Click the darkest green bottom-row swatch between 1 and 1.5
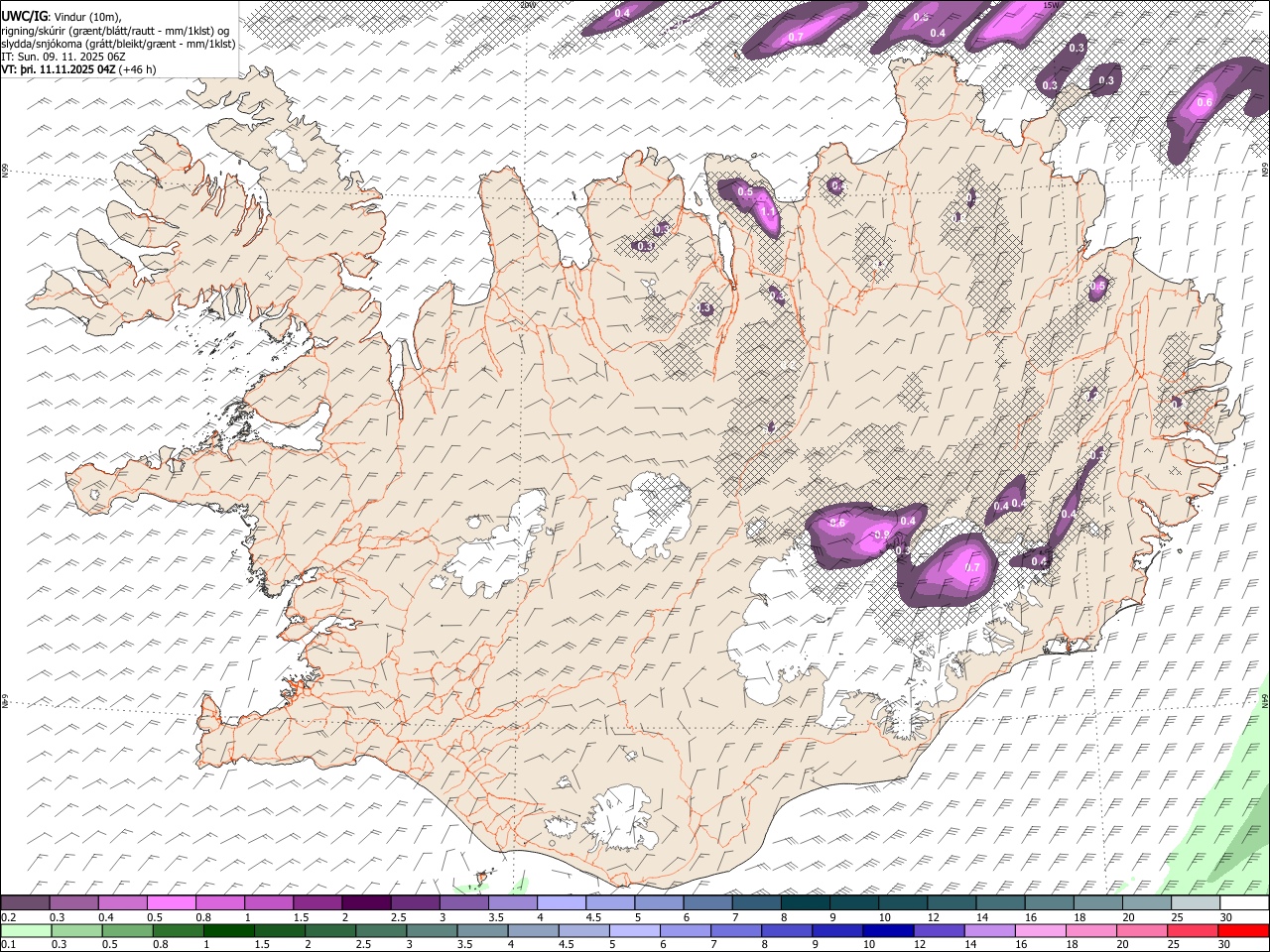This screenshot has height=952, width=1270. (228, 930)
